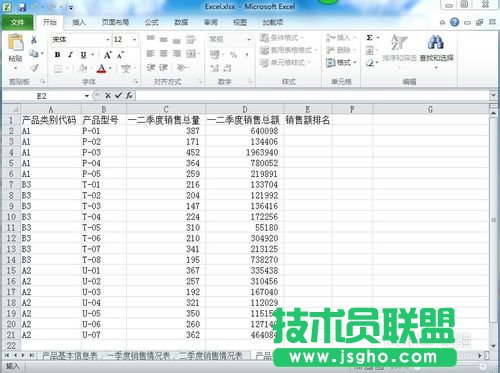This screenshot has height=373, width=500.
Task: Select the 一季度销售情况表 sheet tab
Action: (x=138, y=356)
